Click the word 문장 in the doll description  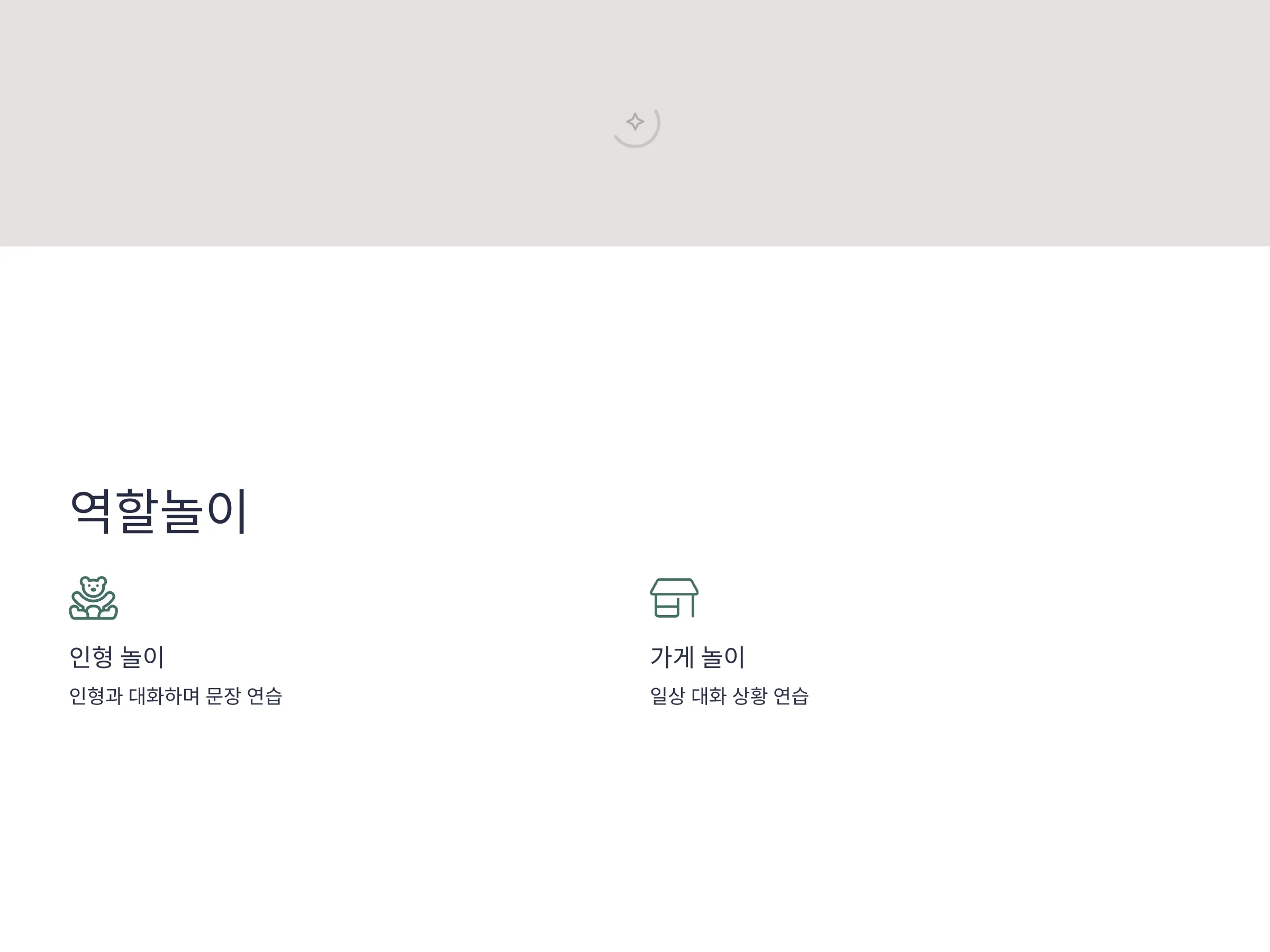pos(223,696)
